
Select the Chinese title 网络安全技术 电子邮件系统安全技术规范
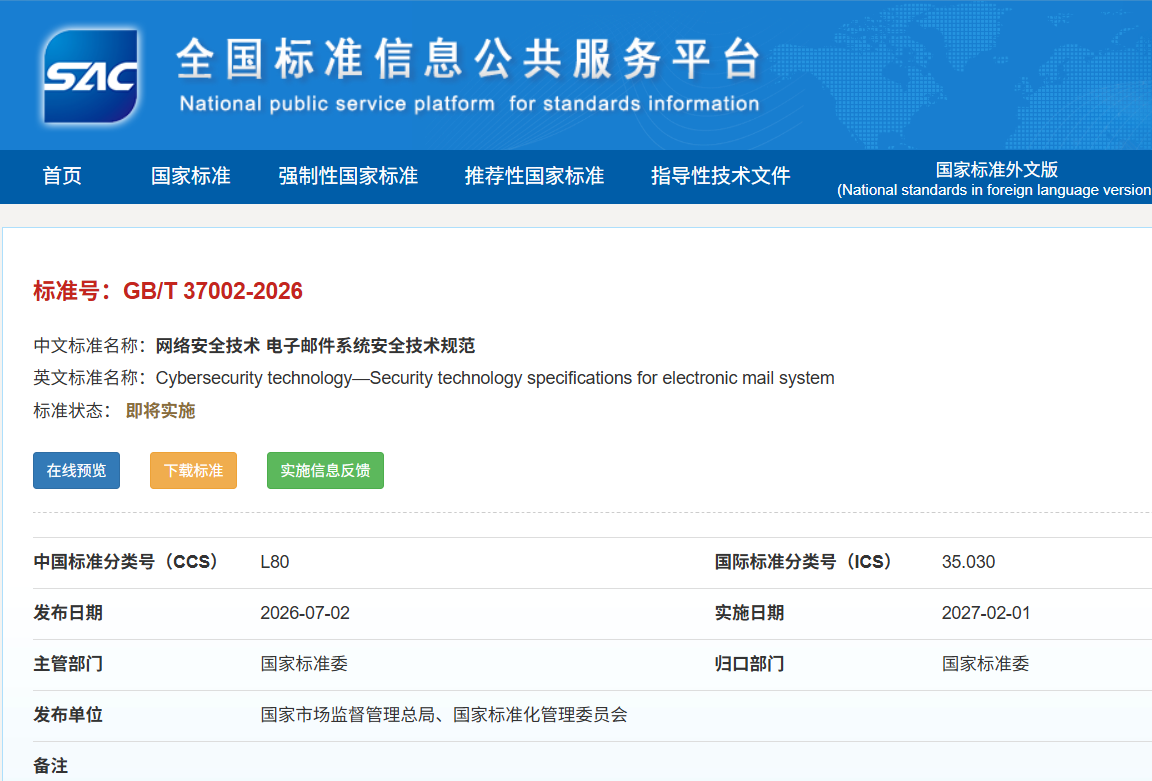[x=315, y=345]
